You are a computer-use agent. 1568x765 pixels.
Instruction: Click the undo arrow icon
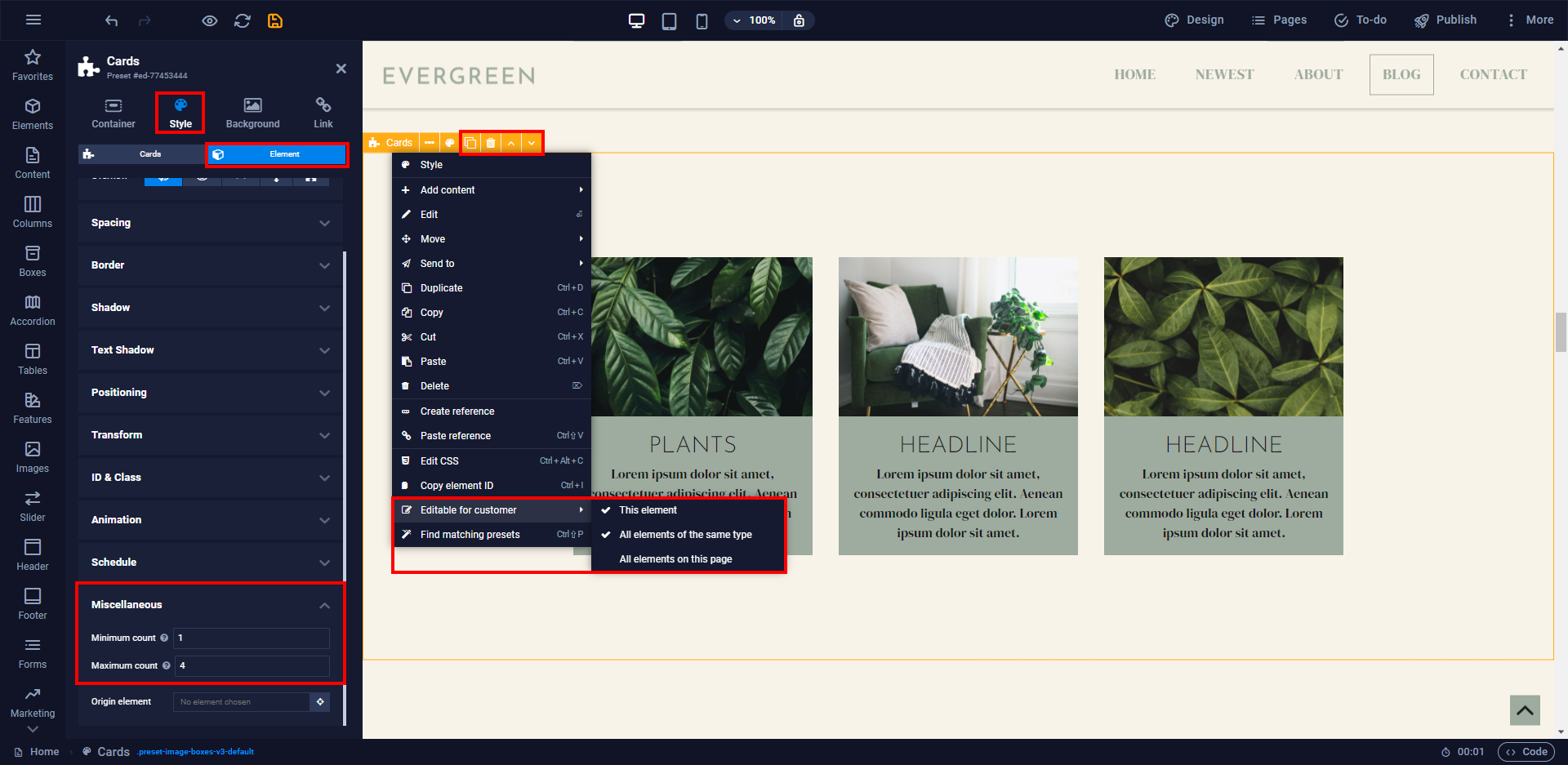(x=112, y=20)
